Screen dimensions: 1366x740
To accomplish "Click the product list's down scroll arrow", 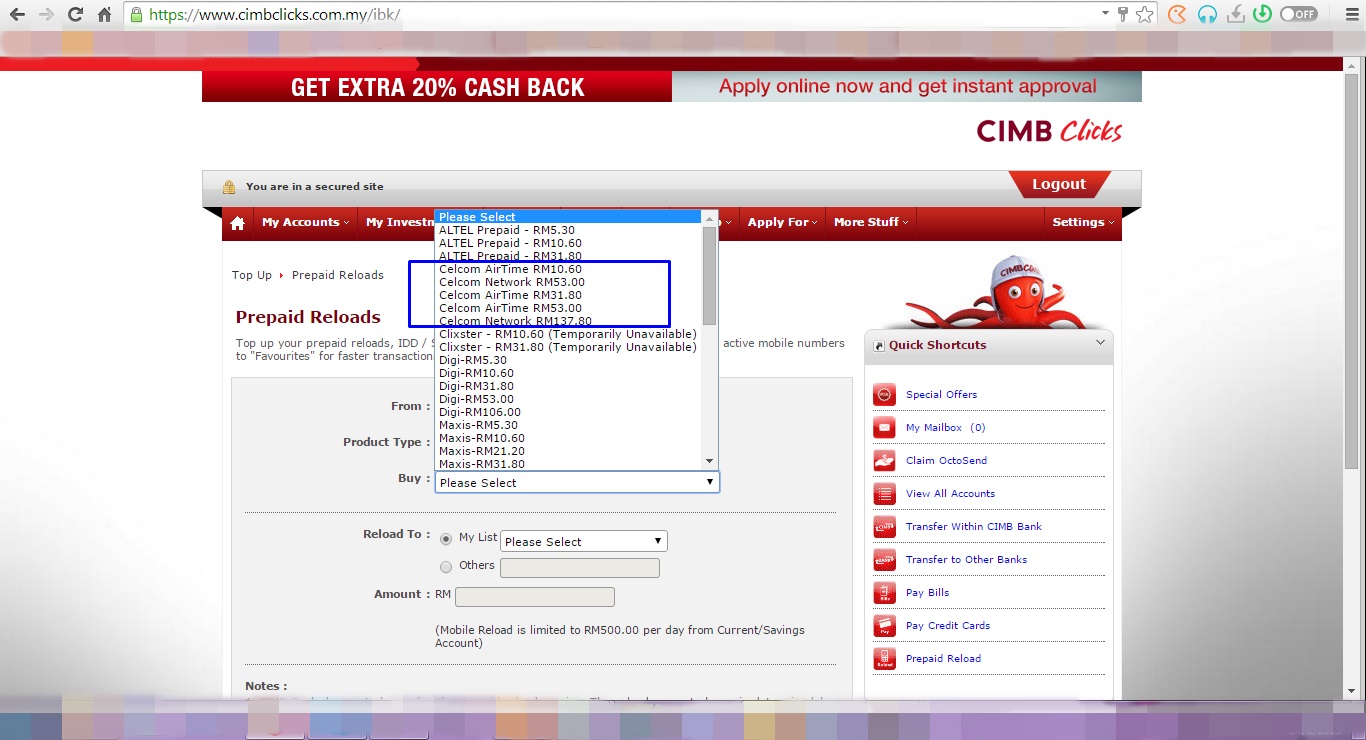I will 710,461.
